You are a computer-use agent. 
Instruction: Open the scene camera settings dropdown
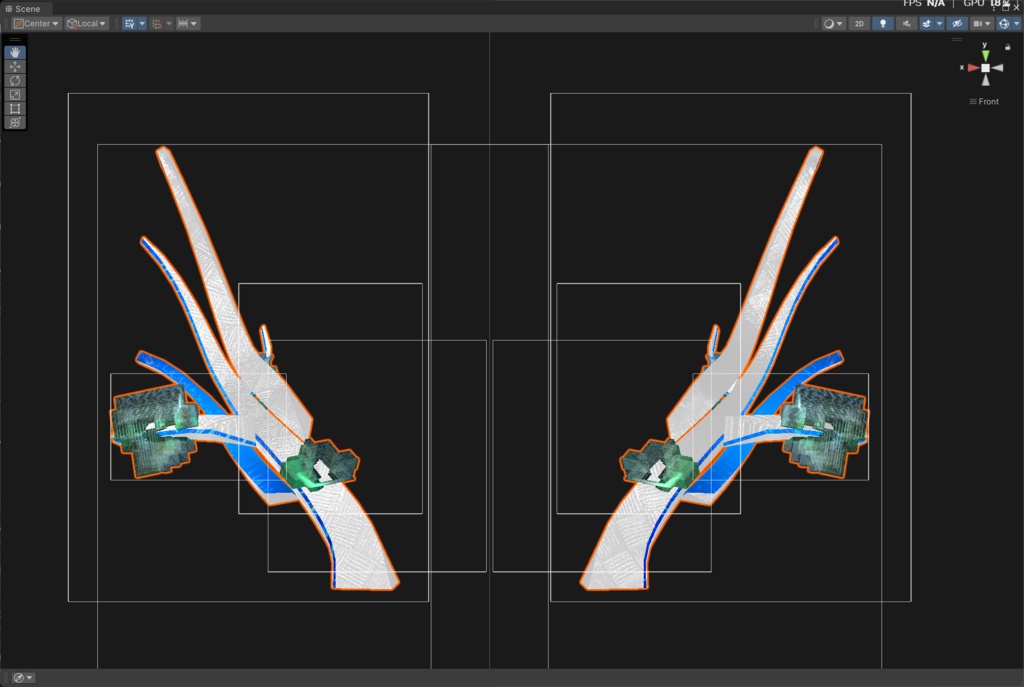[x=982, y=24]
